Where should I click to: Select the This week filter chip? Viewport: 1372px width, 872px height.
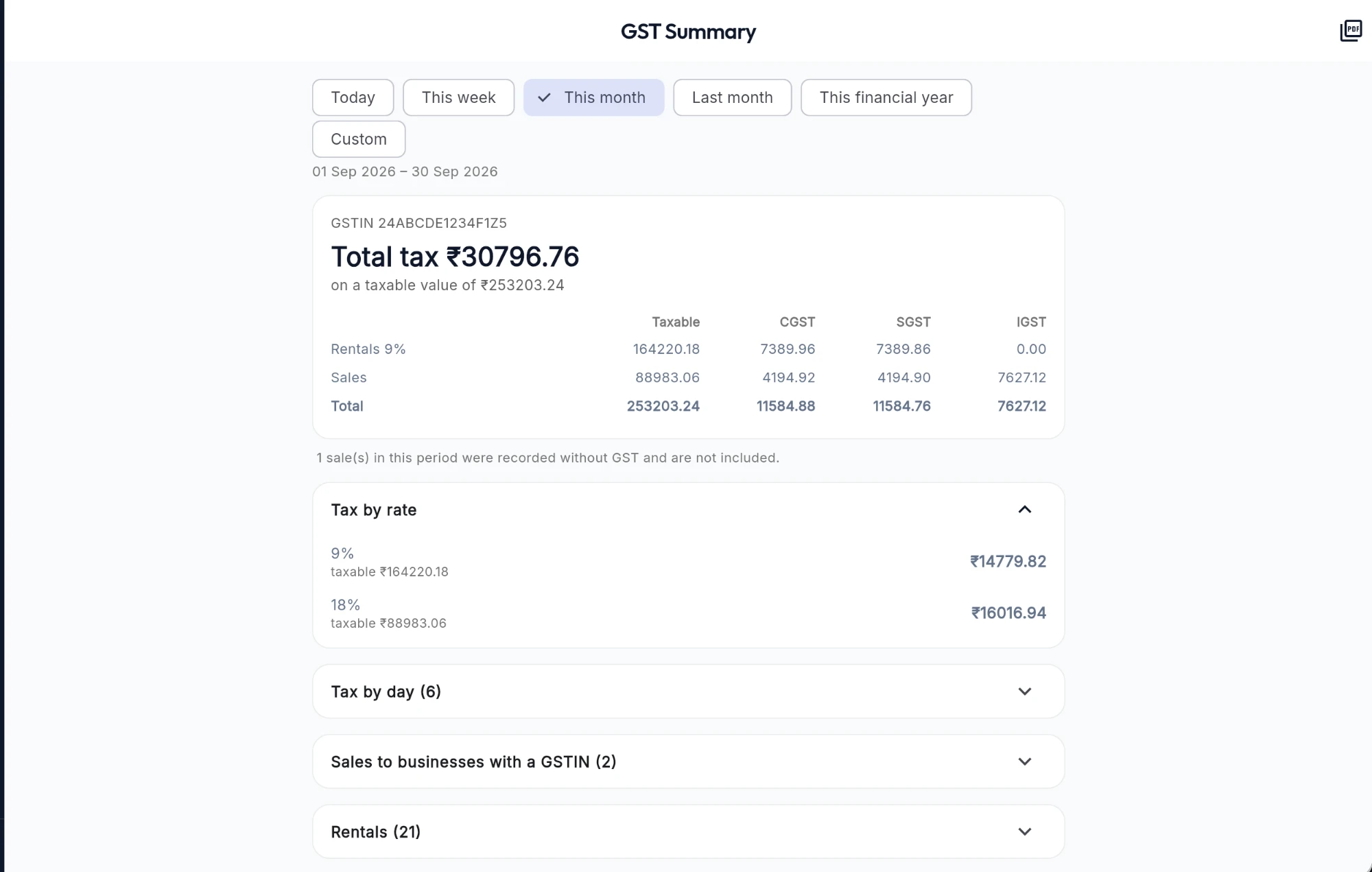point(458,97)
